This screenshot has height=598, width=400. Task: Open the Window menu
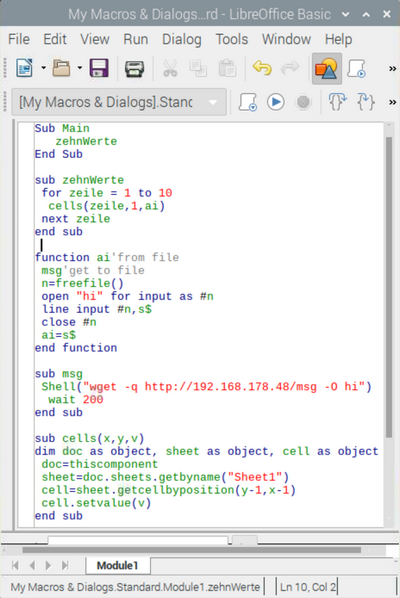286,39
